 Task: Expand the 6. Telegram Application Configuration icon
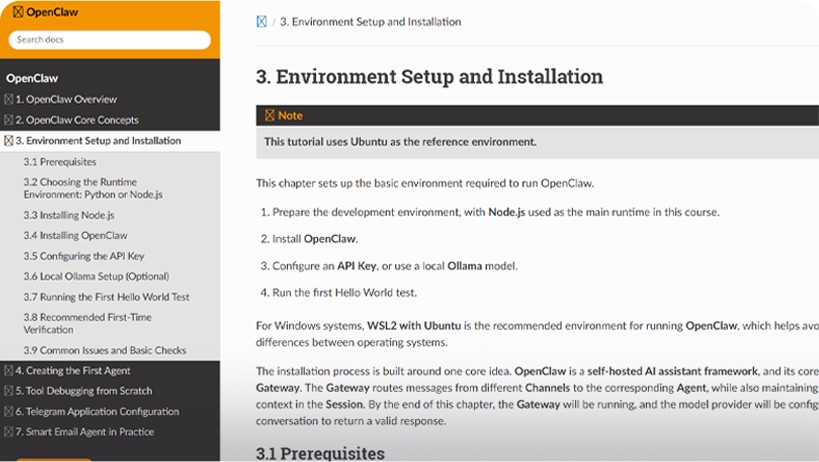tap(9, 411)
